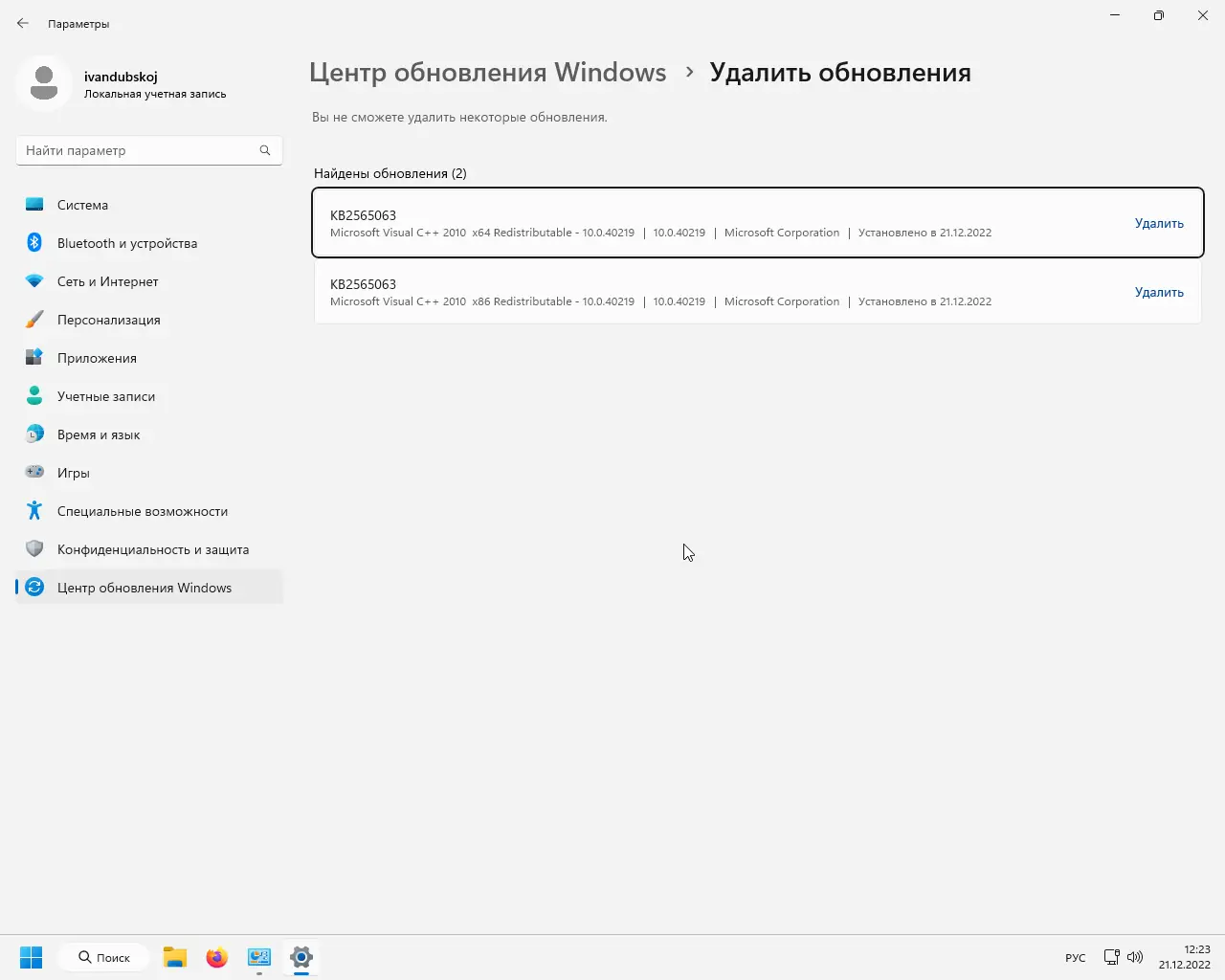Open Время и язык settings

pyautogui.click(x=149, y=434)
